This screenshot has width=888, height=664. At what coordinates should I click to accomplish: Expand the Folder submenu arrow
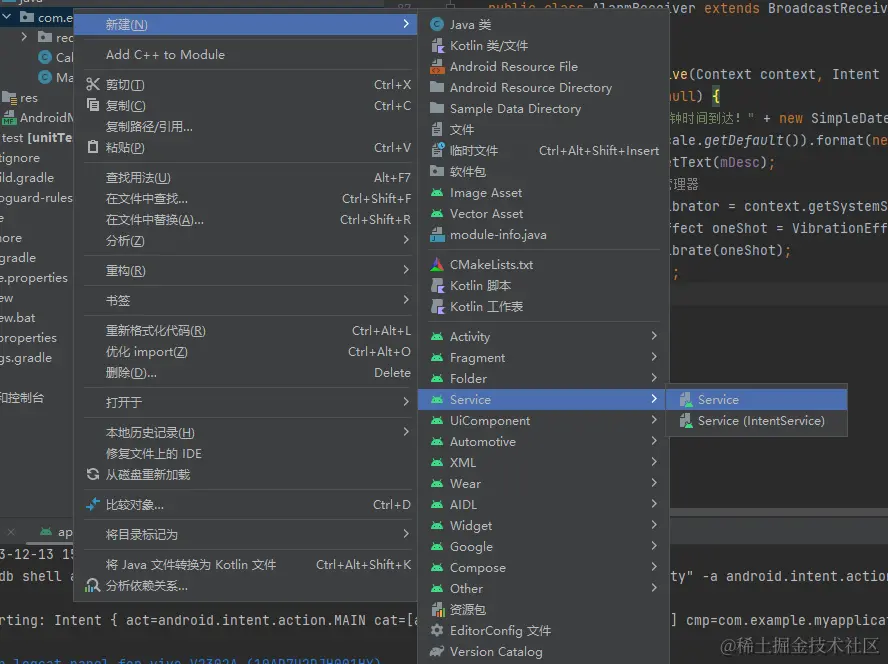(x=654, y=378)
